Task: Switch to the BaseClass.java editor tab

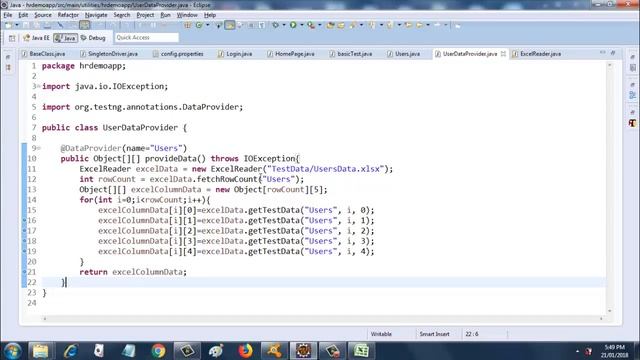Action: tap(43, 54)
